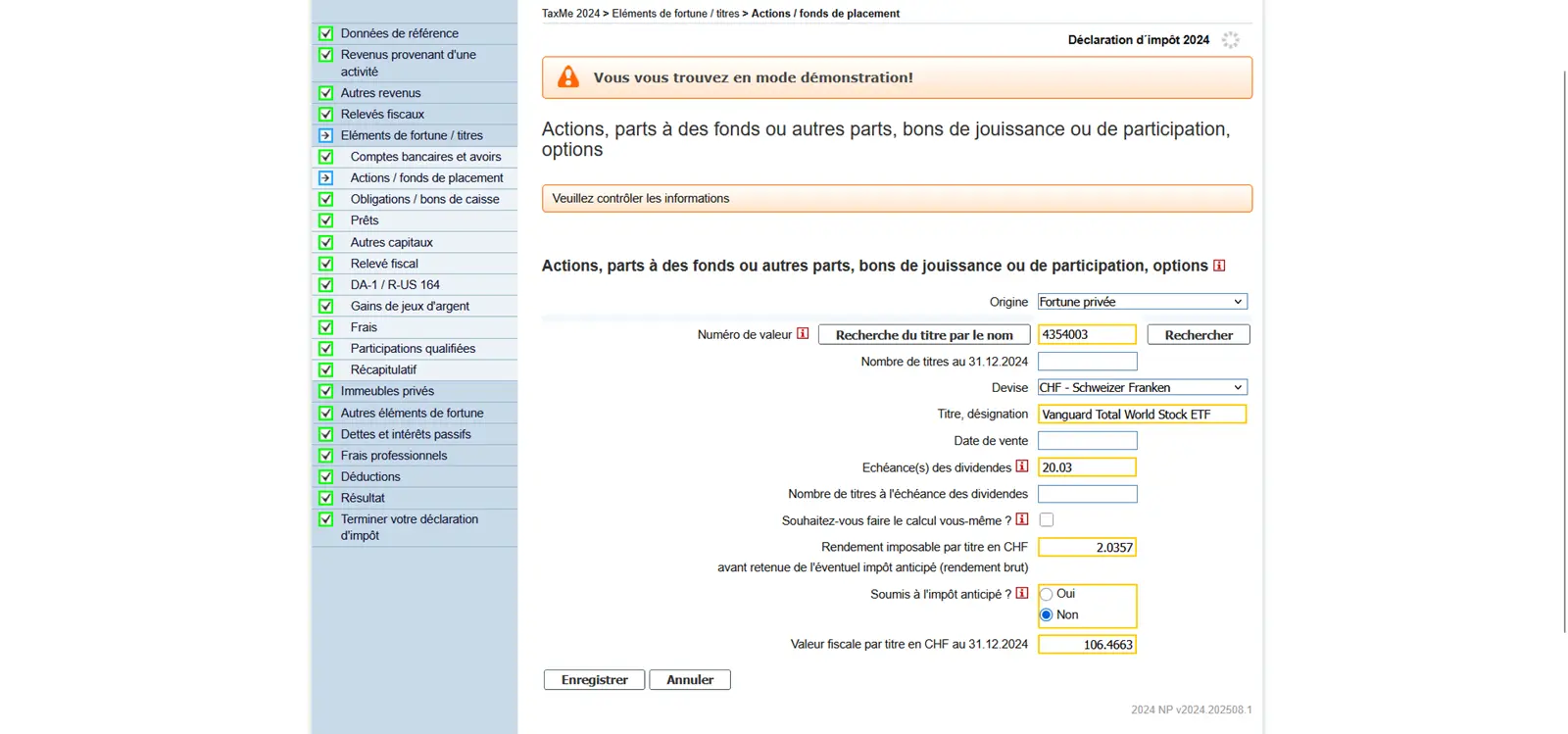Click the blue arrow icon for Actions / fonds de placement
Viewport: 1568px width, 734px height.
326,178
